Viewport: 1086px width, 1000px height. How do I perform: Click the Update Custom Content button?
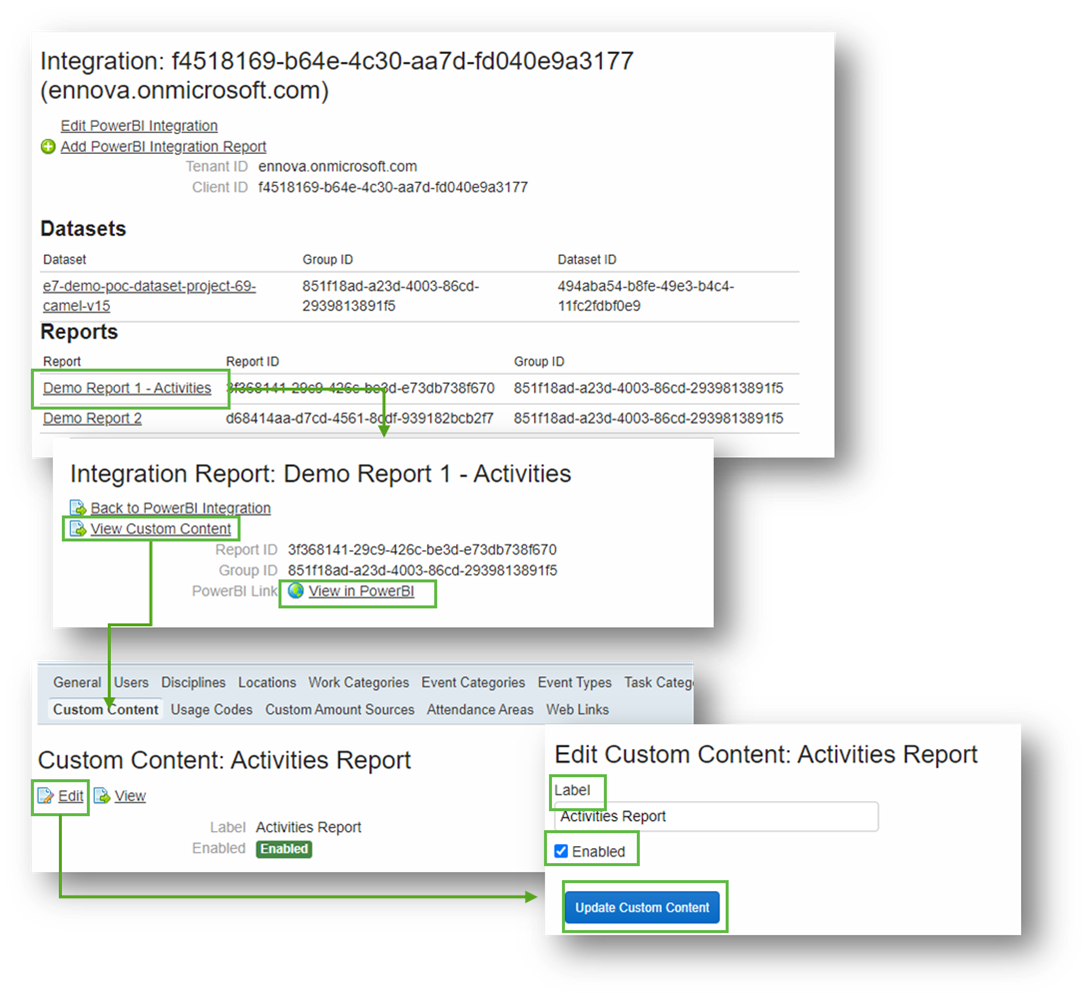coord(642,907)
